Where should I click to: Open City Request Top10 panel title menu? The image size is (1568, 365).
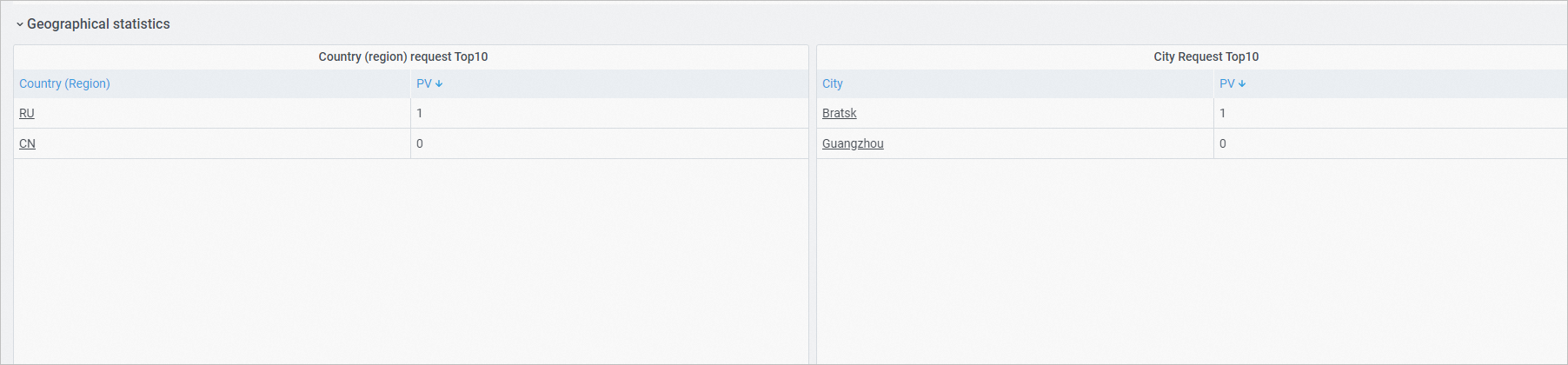click(x=1206, y=56)
